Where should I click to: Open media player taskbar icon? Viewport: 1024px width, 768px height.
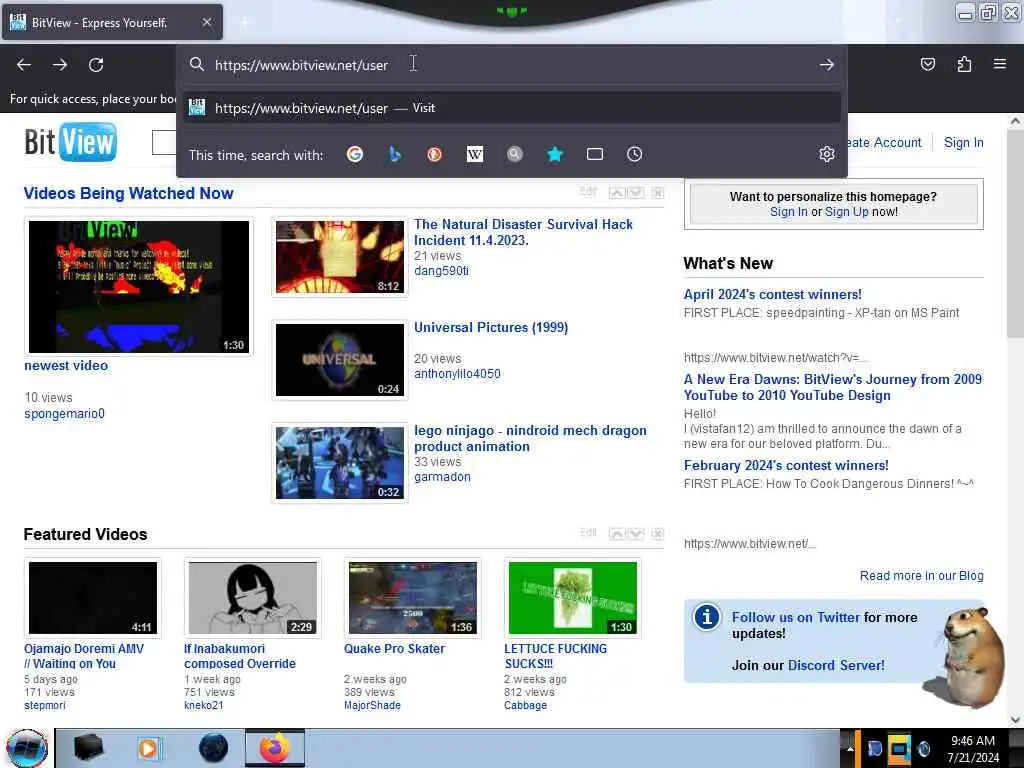coord(149,748)
